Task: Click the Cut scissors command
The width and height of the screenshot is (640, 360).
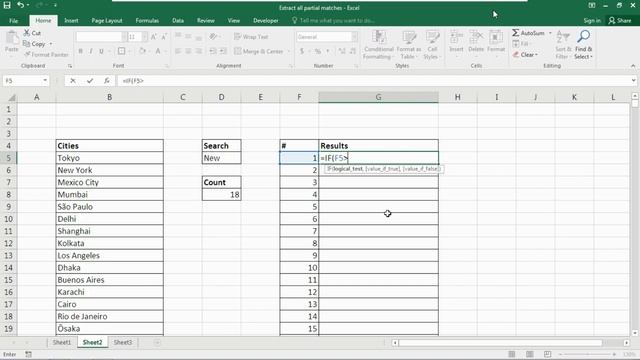Action: (x=32, y=33)
